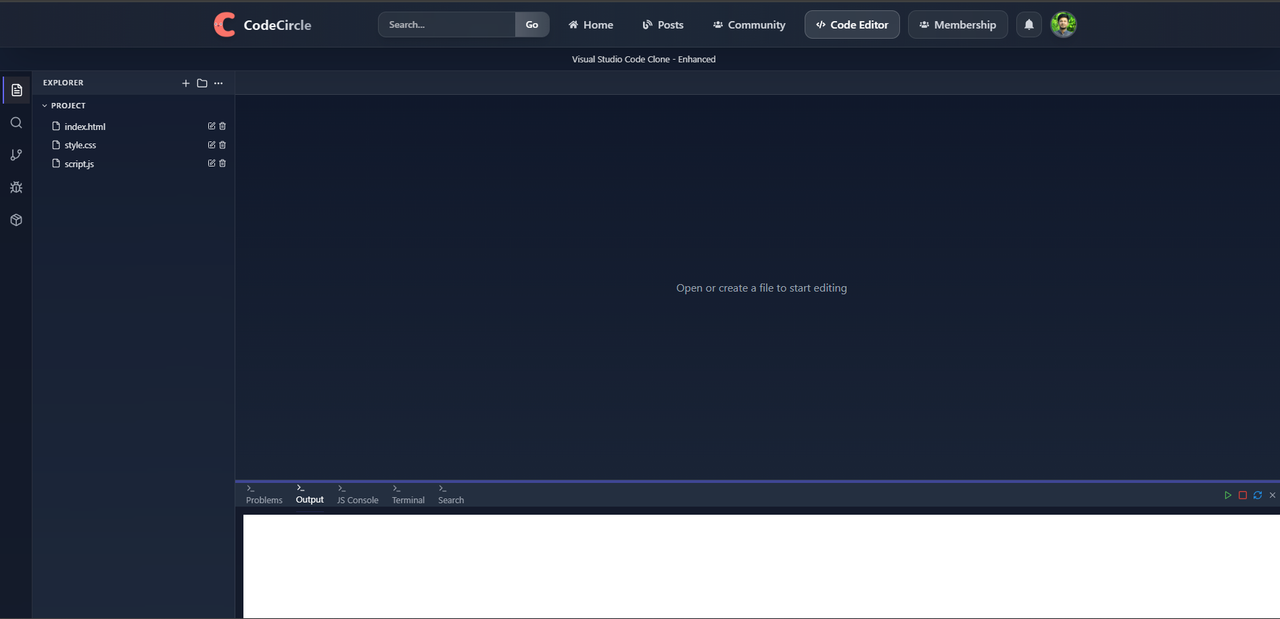Image resolution: width=1280 pixels, height=619 pixels.
Task: Open notifications bell icon
Action: click(1029, 25)
